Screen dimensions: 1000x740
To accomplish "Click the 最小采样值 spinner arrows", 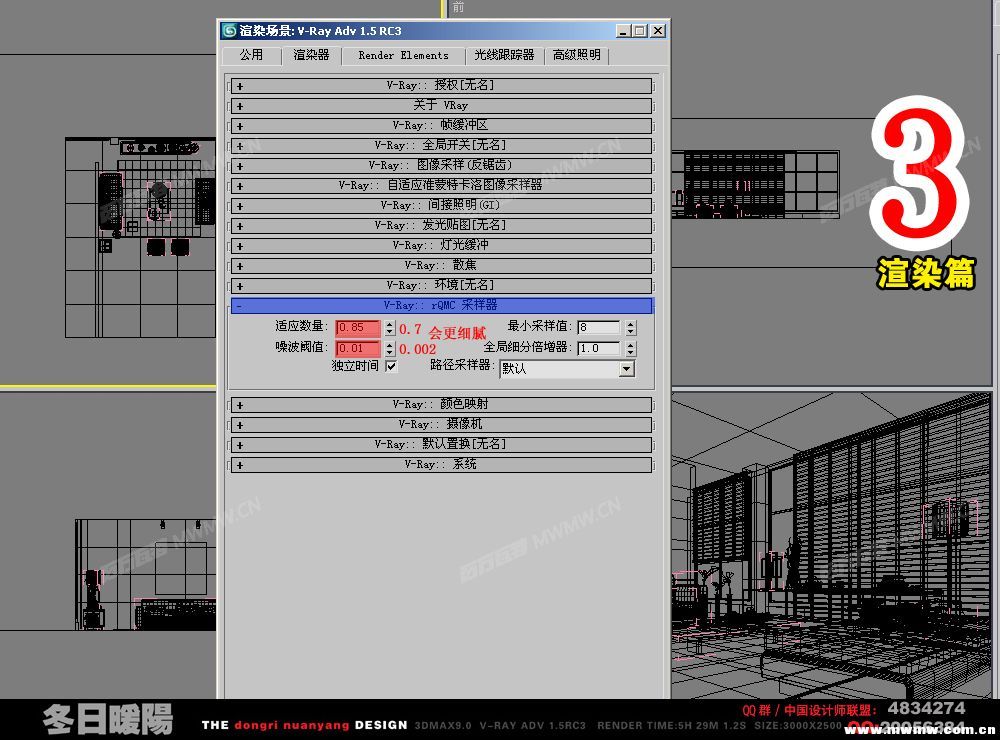I will pos(631,328).
